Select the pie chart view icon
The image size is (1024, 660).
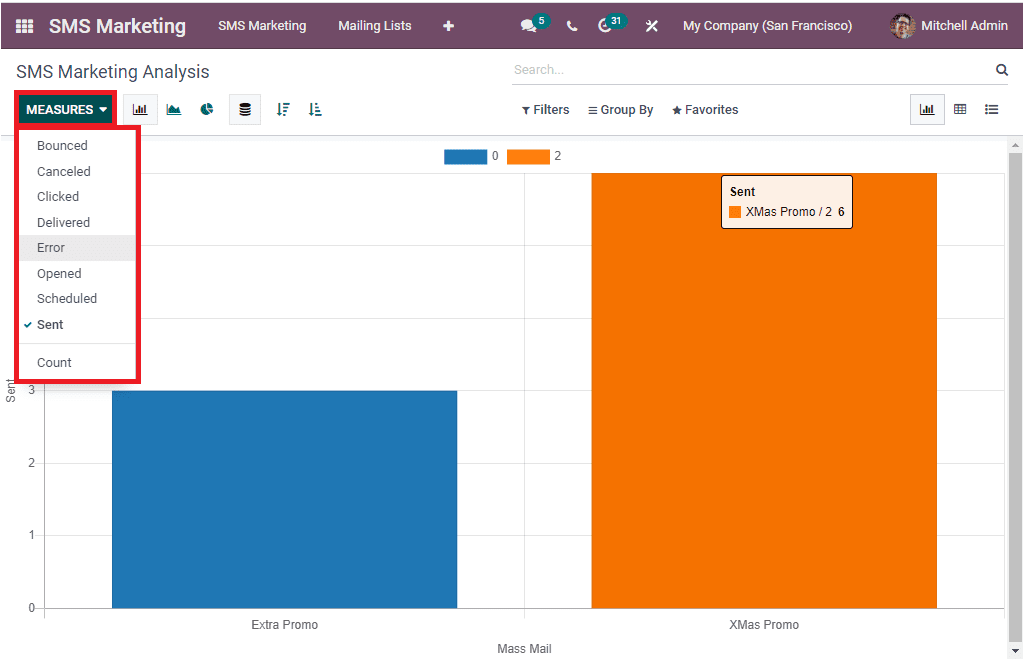(207, 109)
